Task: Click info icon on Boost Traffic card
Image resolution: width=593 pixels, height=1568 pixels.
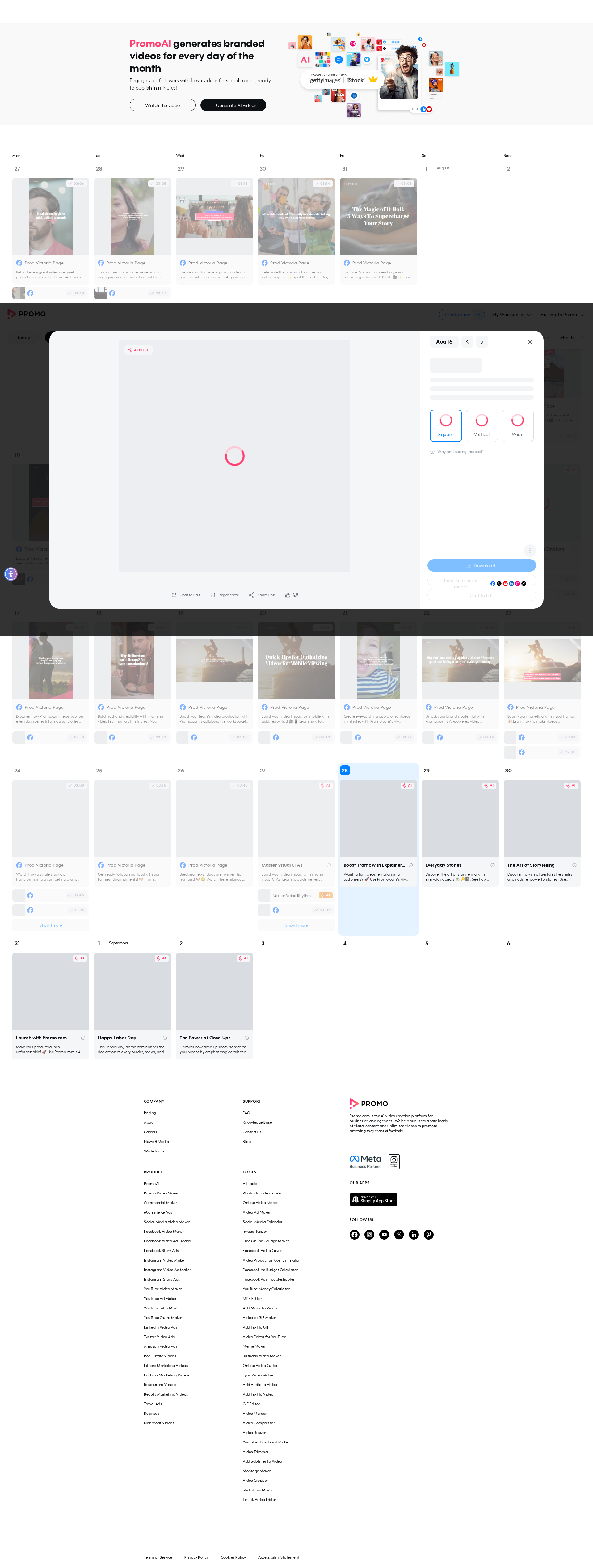Action: [x=410, y=865]
